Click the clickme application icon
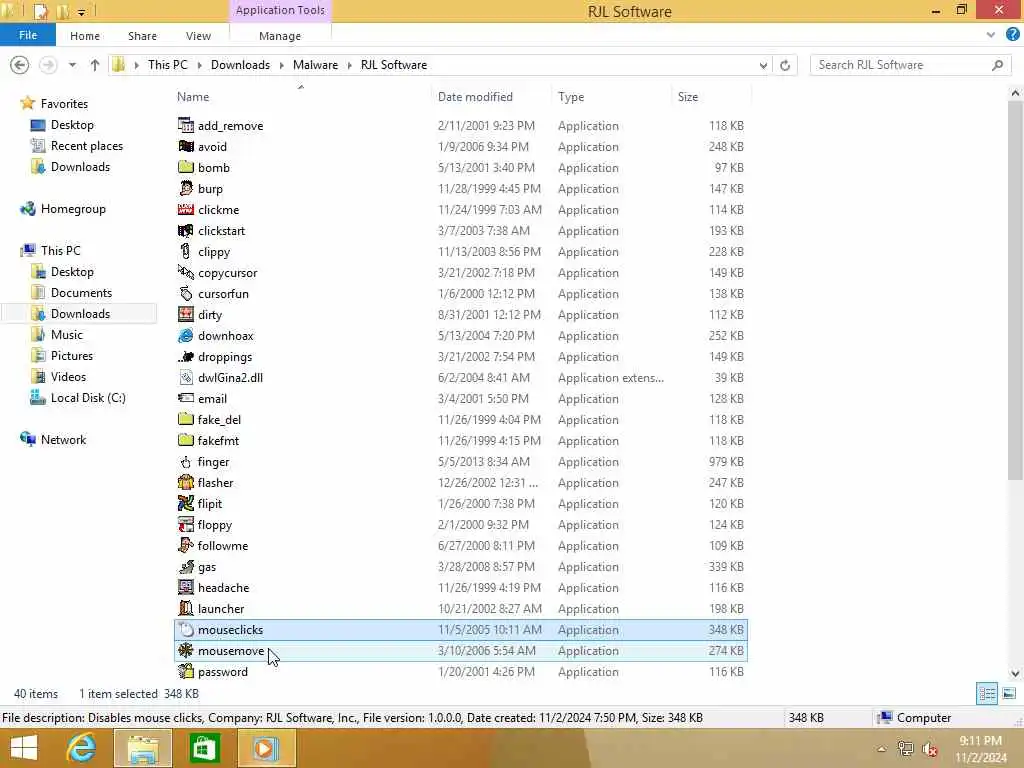Viewport: 1024px width, 768px height. coord(185,210)
